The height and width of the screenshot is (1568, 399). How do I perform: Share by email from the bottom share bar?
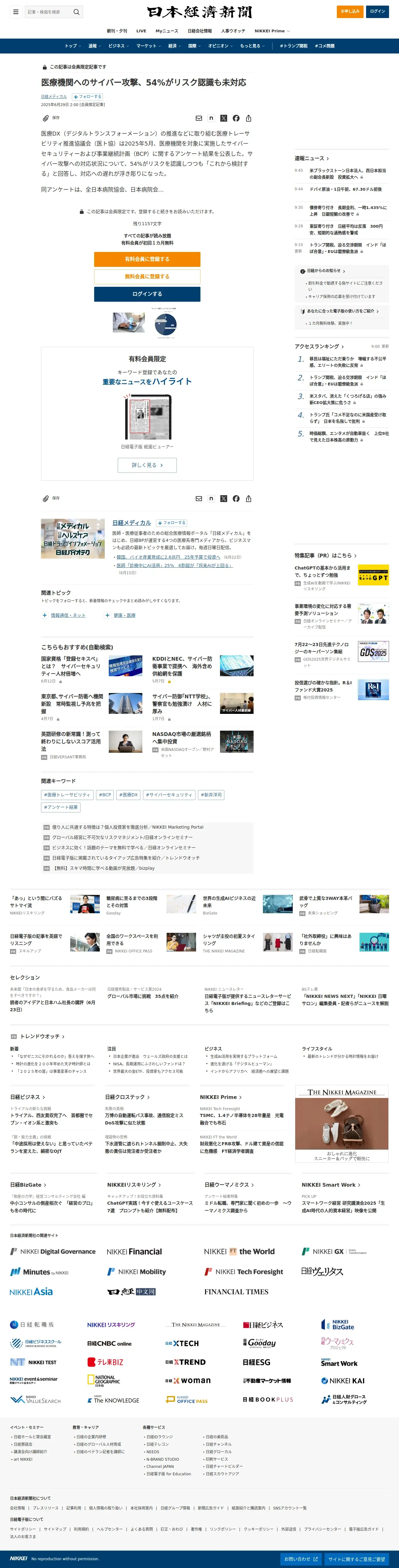point(198,499)
